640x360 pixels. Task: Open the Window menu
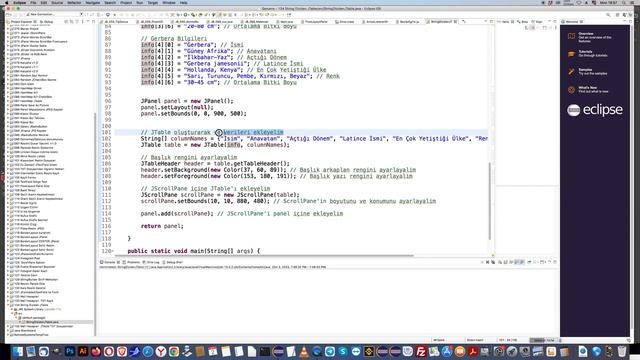point(169,2)
